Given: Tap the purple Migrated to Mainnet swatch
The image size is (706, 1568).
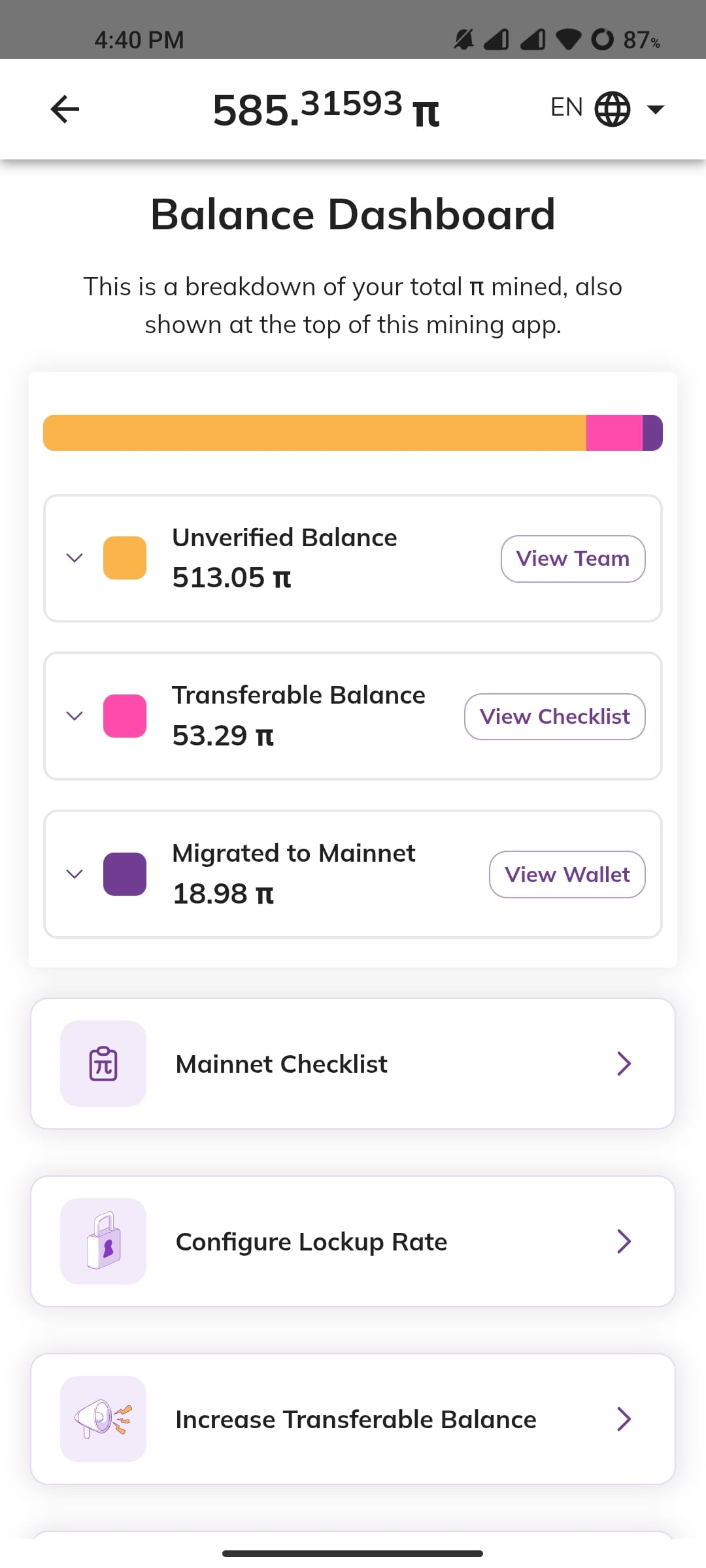Looking at the screenshot, I should [x=125, y=874].
